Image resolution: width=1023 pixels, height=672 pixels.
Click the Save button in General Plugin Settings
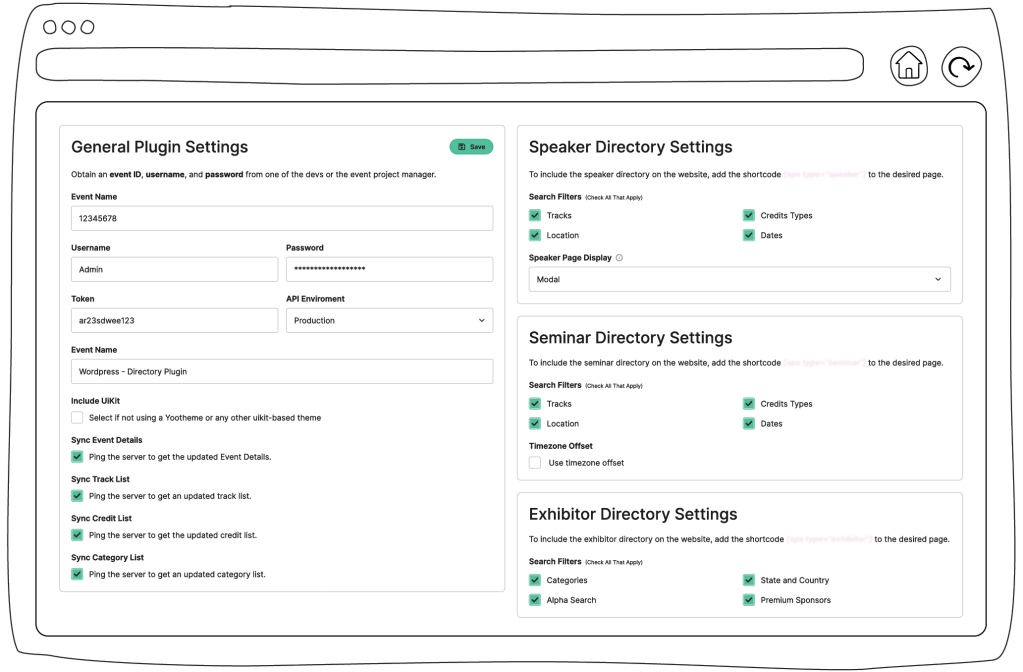(471, 147)
